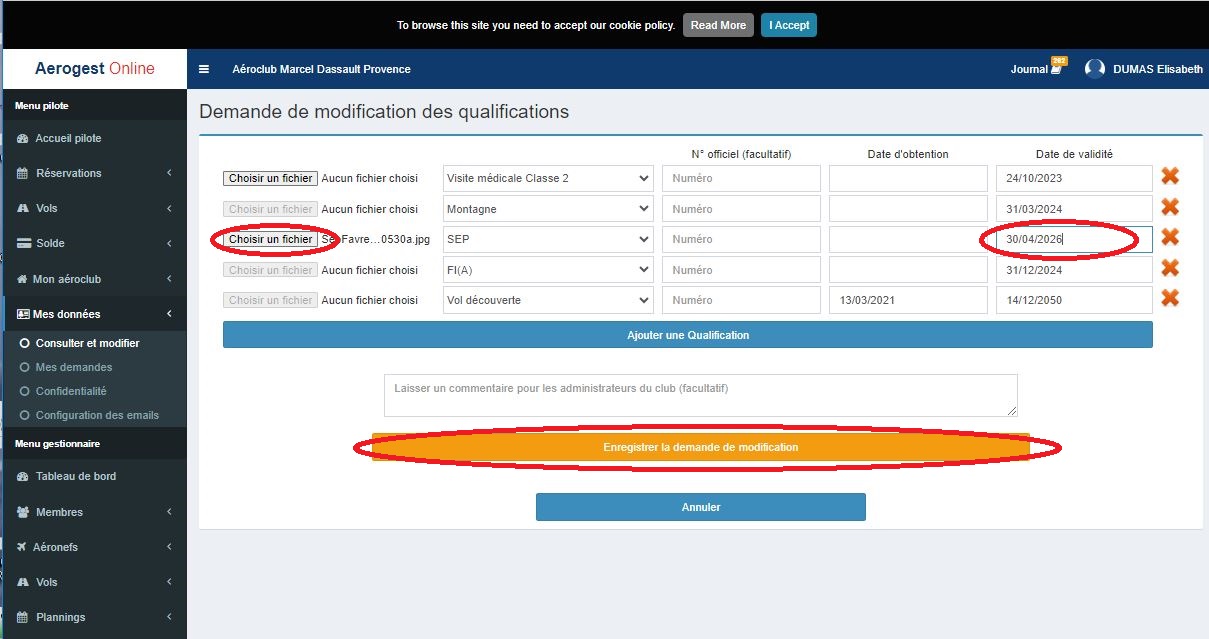Toggle the hamburger sidebar menu icon
This screenshot has width=1209, height=639.
(x=204, y=69)
